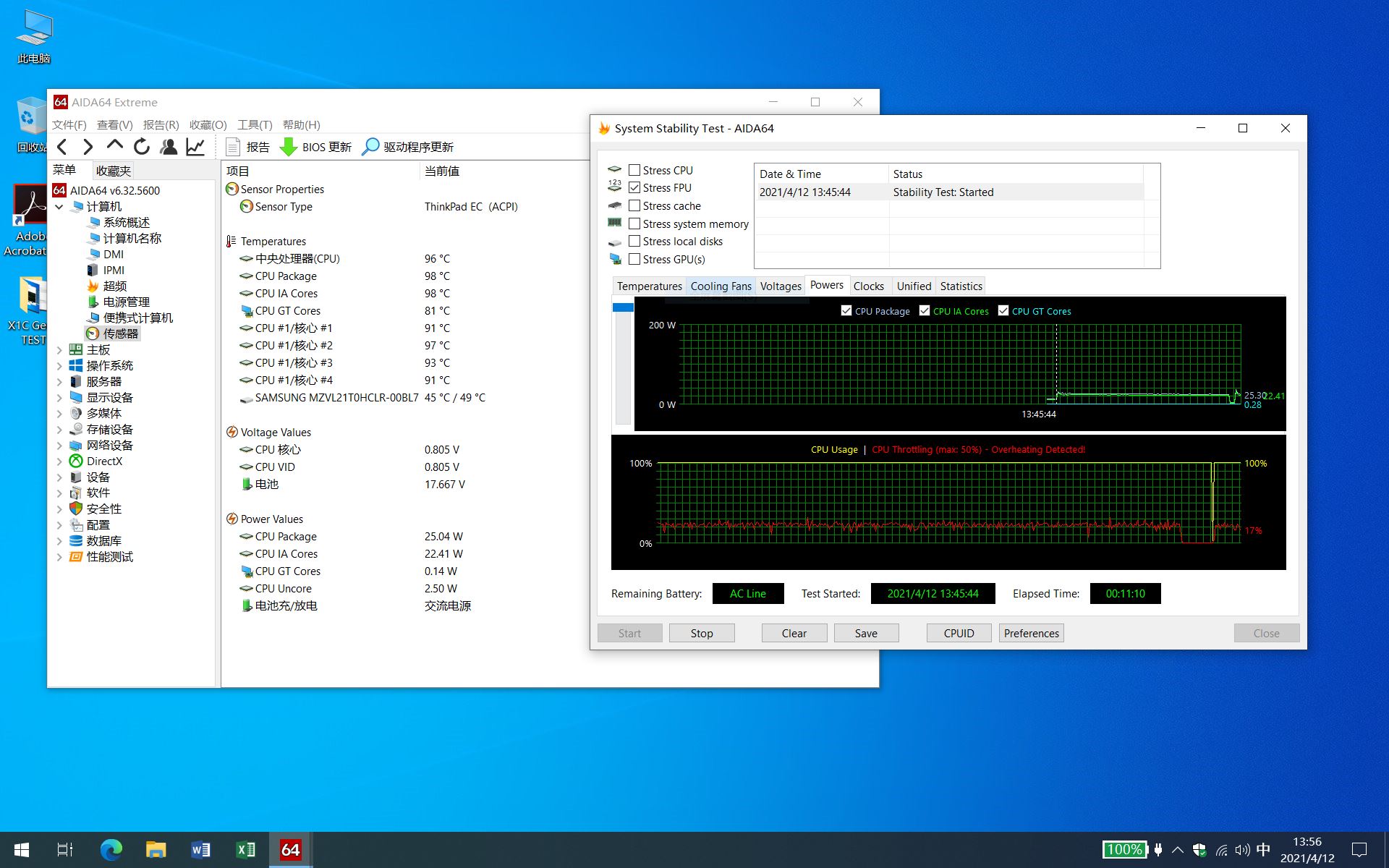This screenshot has width=1389, height=868.
Task: Go back with the left arrow icon
Action: [x=63, y=147]
